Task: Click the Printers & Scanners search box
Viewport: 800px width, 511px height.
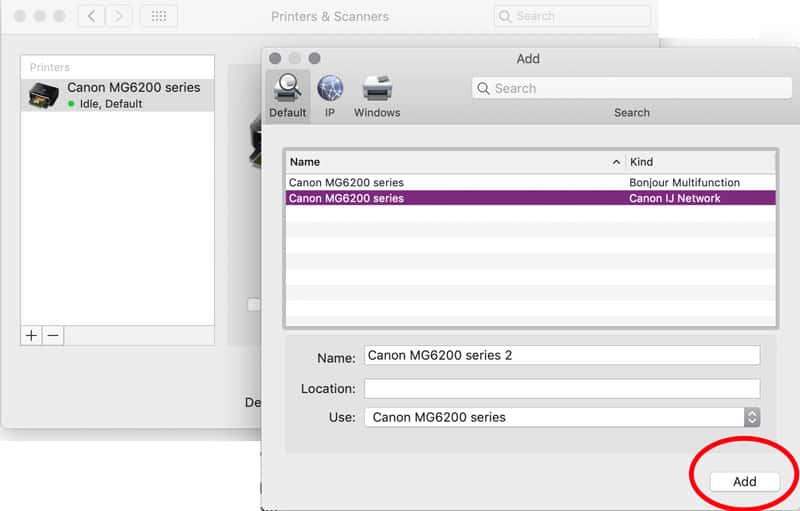Action: click(572, 16)
